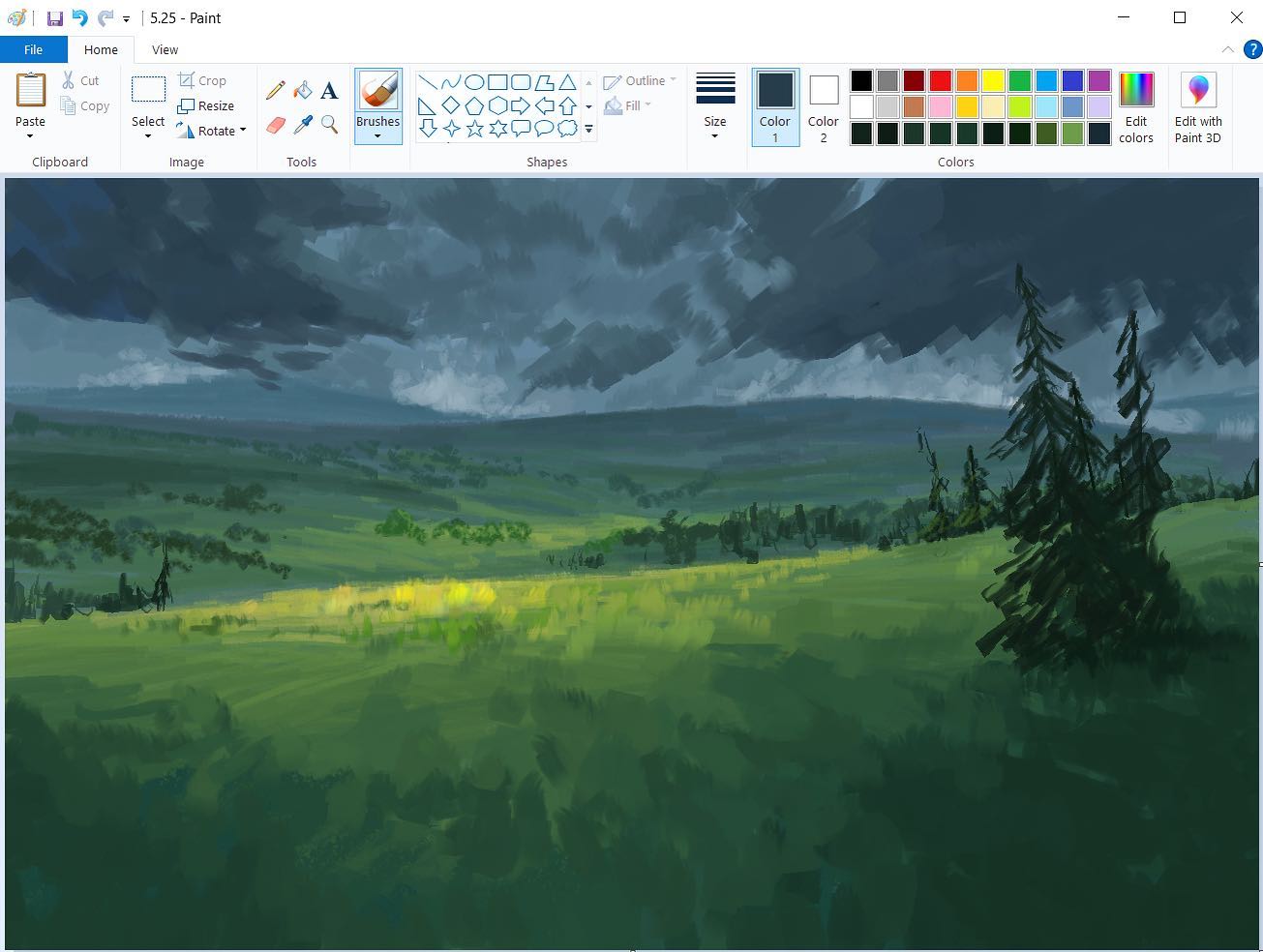The height and width of the screenshot is (952, 1263).
Task: Click the Save icon in title bar
Action: pyautogui.click(x=55, y=18)
